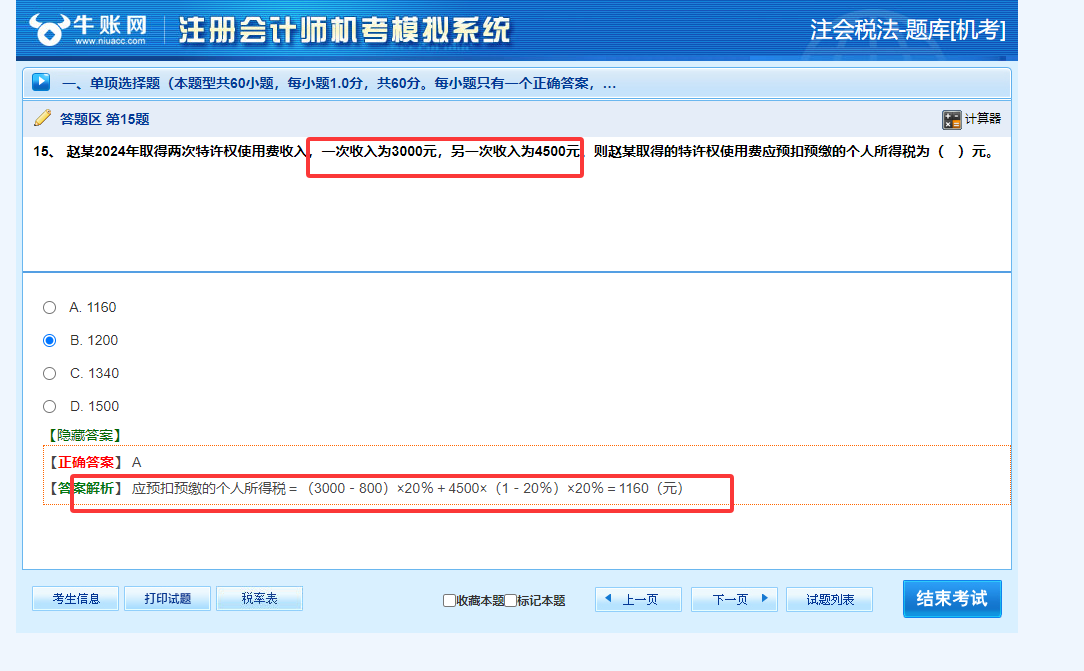1084x671 pixels.
Task: Click the 注会税法-题库[机考] title
Action: point(907,30)
